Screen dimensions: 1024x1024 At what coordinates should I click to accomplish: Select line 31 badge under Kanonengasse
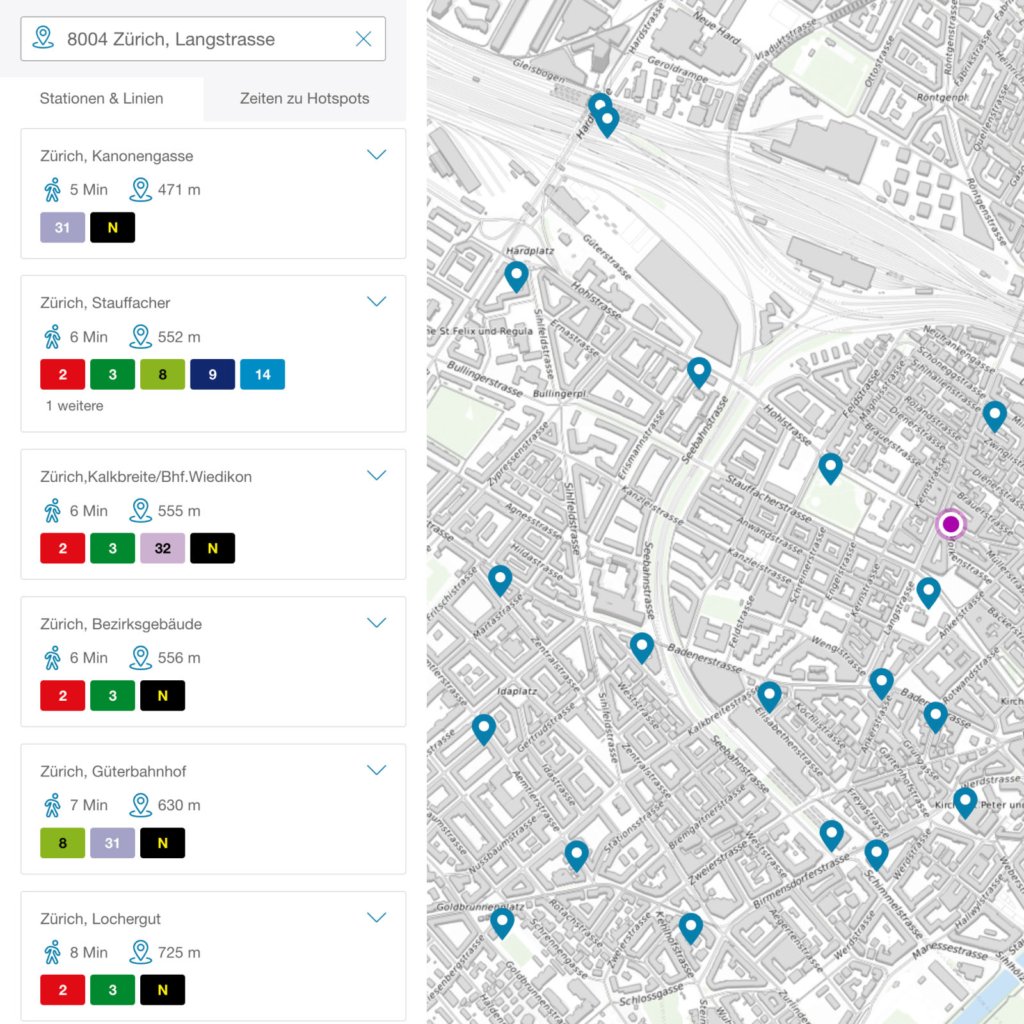(62, 228)
